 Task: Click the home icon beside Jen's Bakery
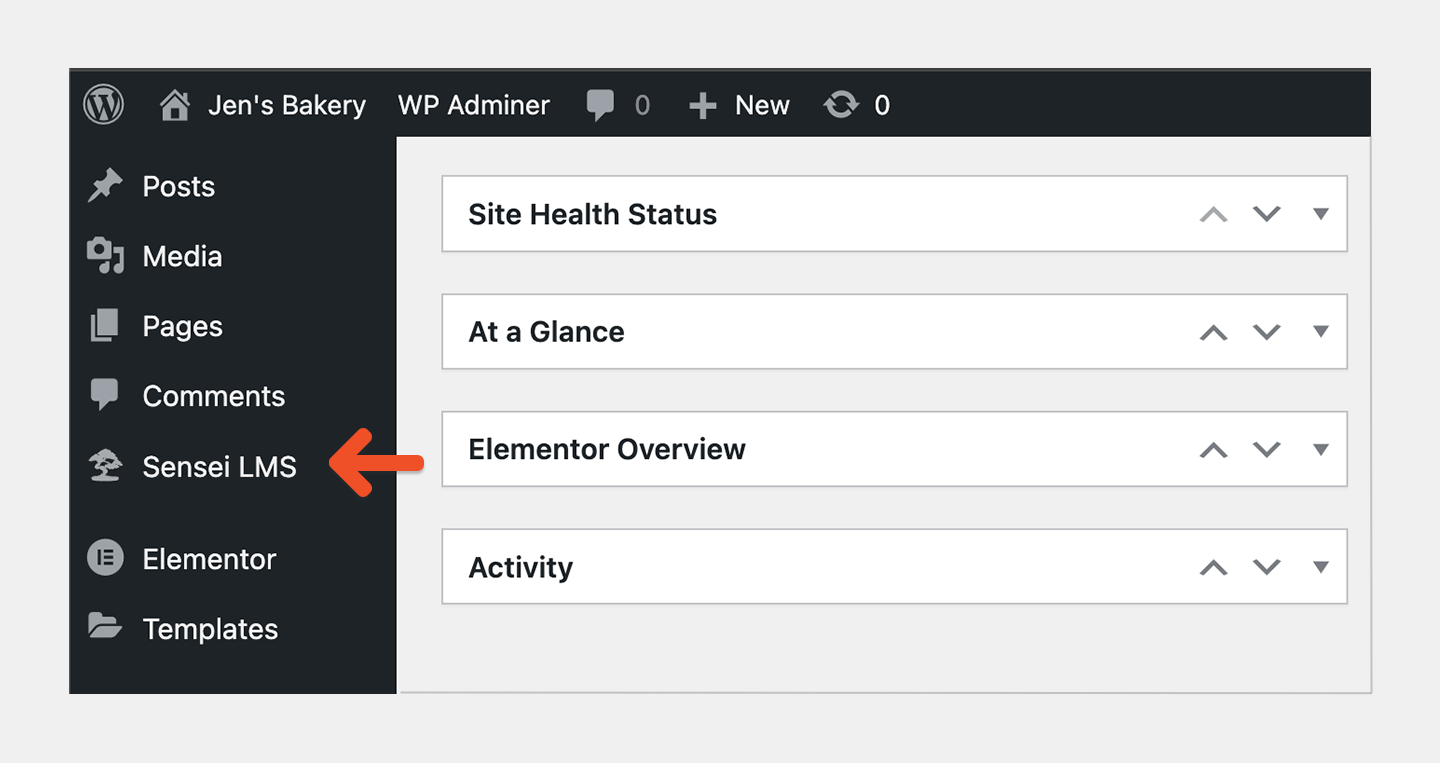(x=175, y=105)
